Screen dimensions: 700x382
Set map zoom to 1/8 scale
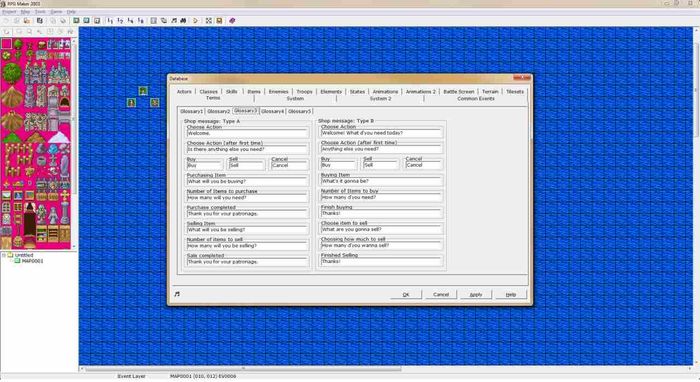pos(141,21)
